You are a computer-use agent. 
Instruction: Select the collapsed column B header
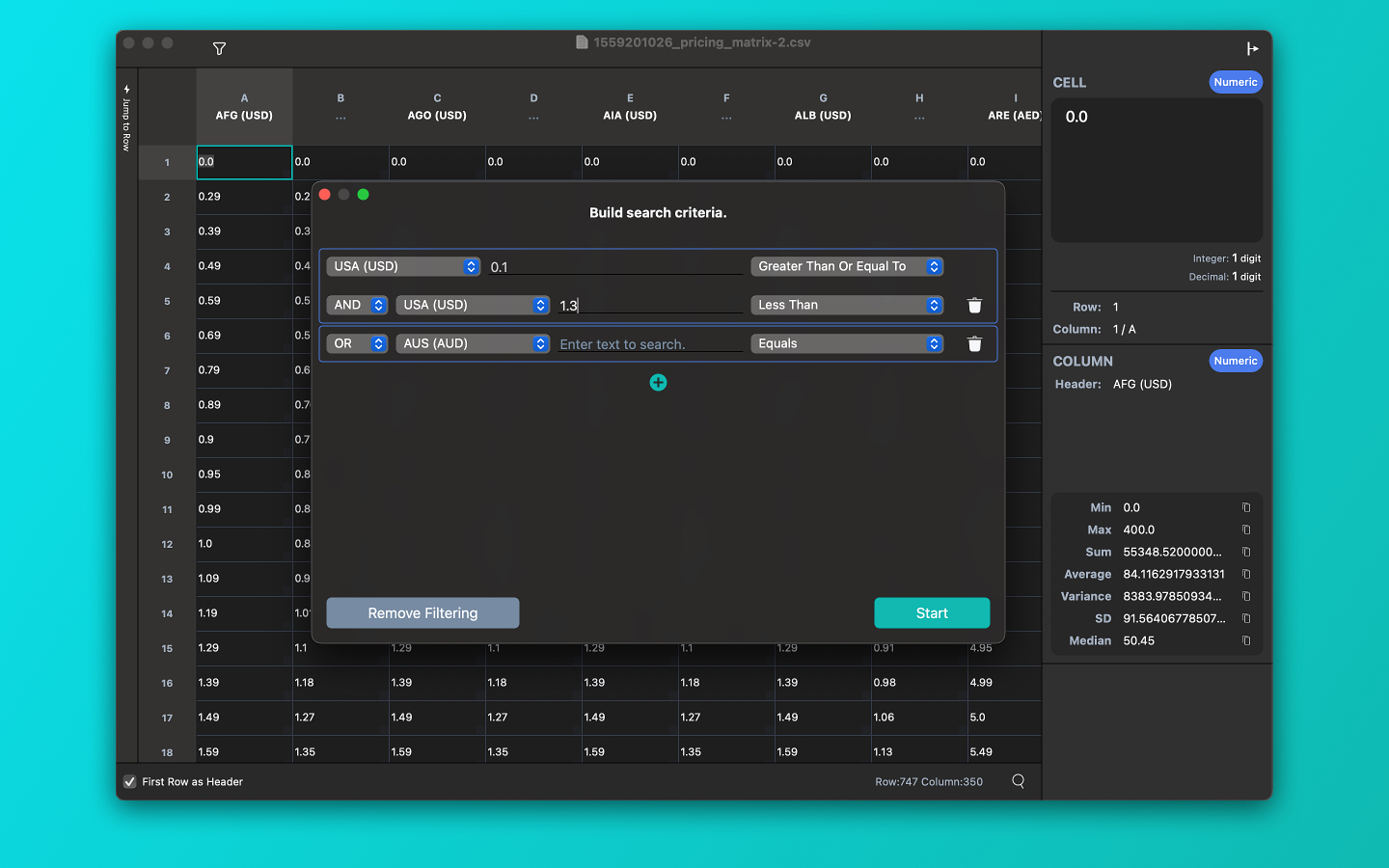340,106
